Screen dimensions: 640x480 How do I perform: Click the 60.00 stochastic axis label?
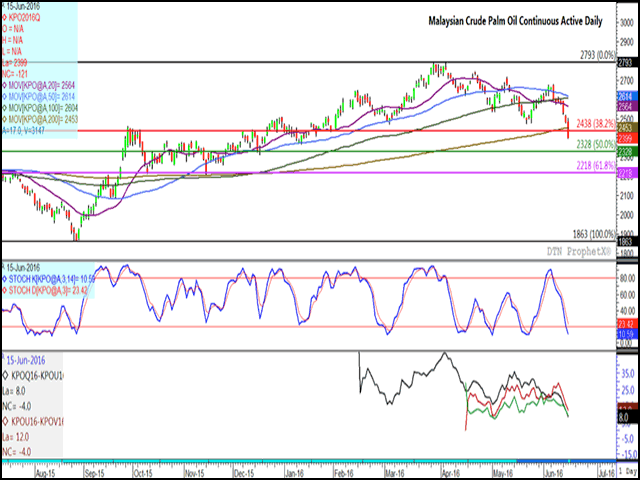pos(627,294)
